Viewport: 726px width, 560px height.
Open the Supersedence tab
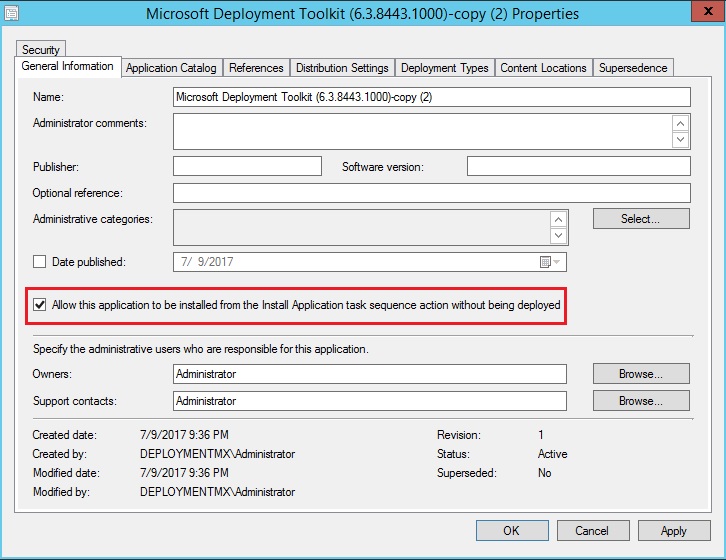tap(633, 68)
